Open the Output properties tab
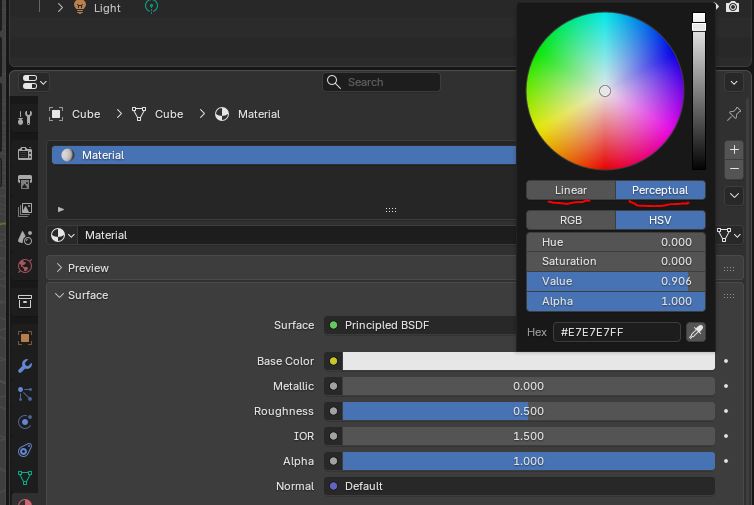The image size is (754, 505). tap(25, 182)
